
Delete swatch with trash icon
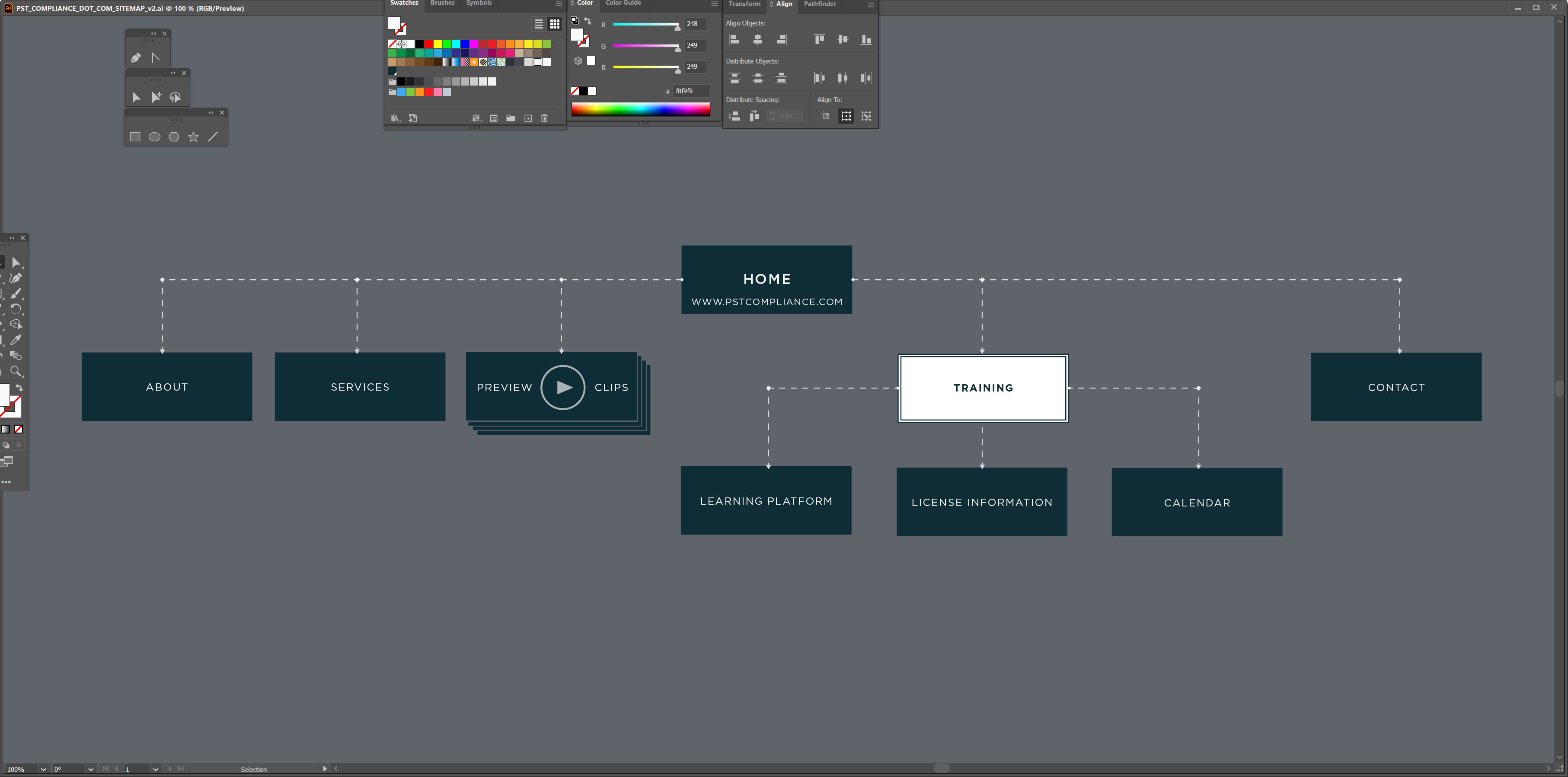click(545, 118)
